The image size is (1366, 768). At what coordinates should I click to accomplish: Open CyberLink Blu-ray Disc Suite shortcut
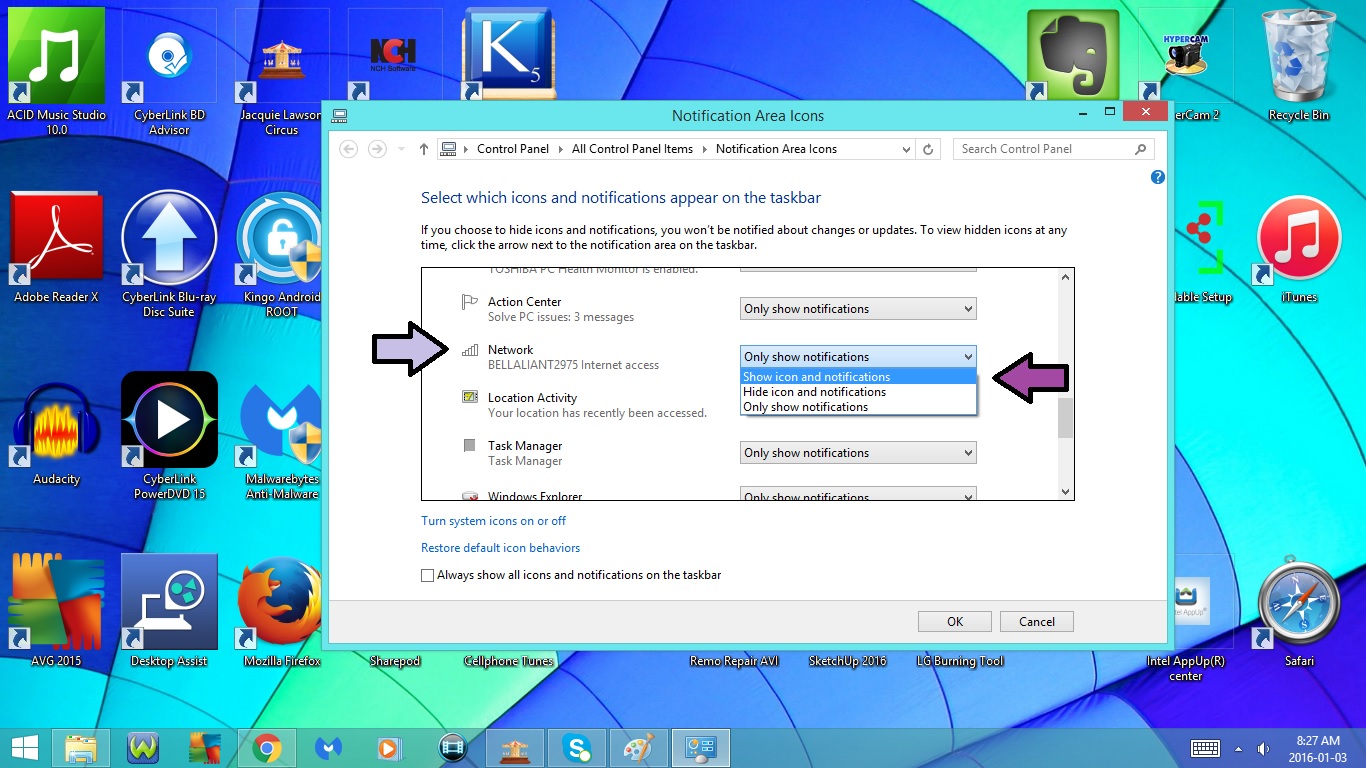pos(169,254)
